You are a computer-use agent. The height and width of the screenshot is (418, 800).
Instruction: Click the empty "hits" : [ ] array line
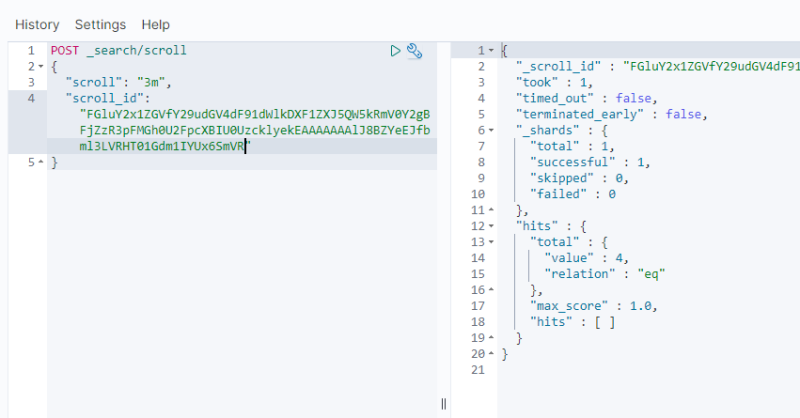[573, 322]
